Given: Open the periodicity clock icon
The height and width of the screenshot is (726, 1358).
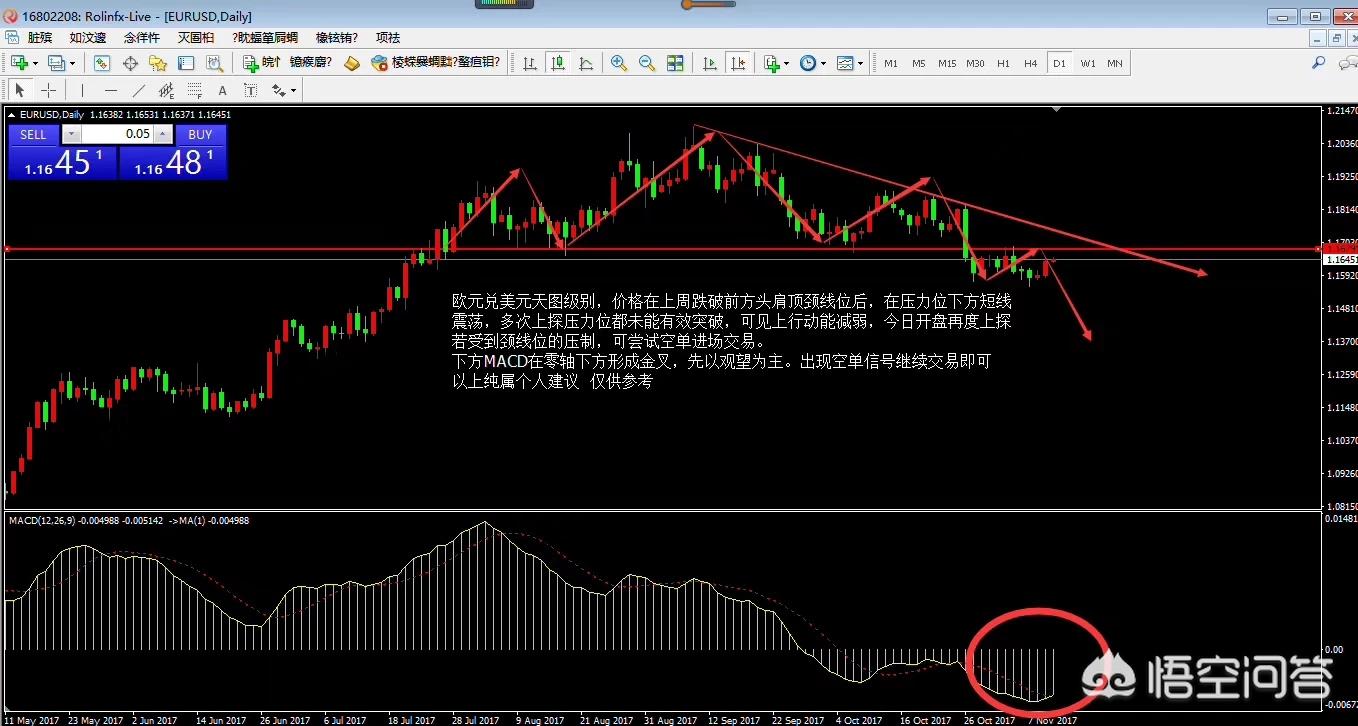Looking at the screenshot, I should coord(808,63).
